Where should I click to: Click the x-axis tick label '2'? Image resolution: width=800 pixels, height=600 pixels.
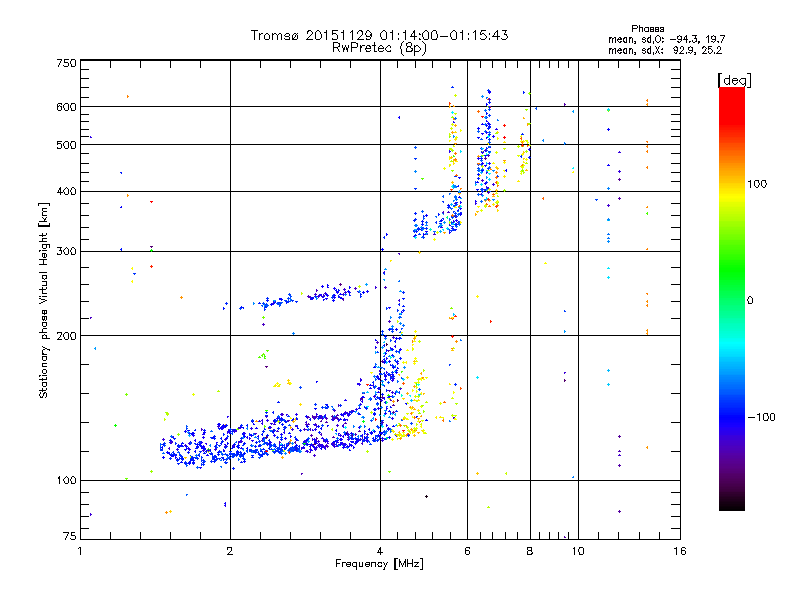(230, 551)
